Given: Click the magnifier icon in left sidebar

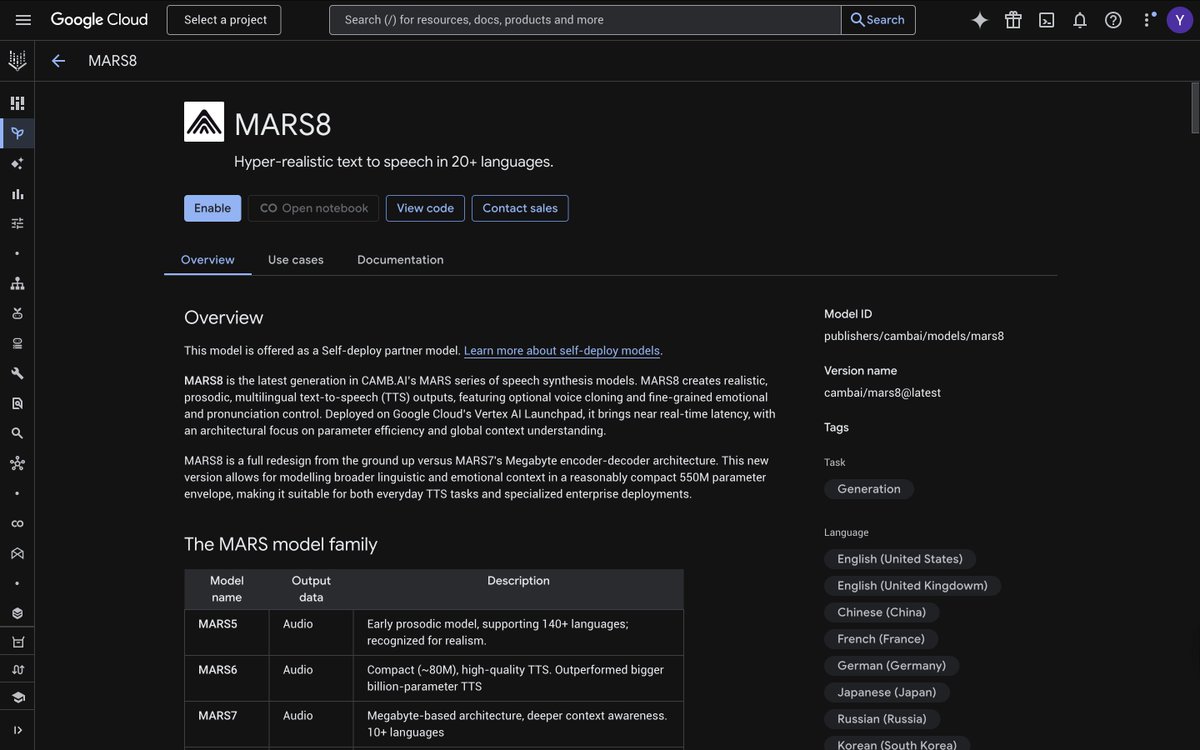Looking at the screenshot, I should [17, 433].
